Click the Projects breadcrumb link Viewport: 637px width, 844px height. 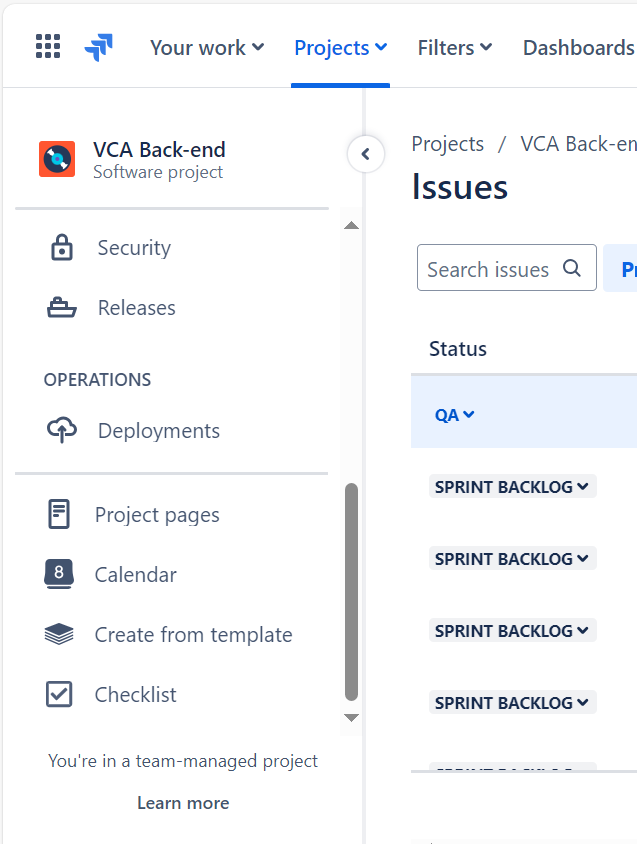447,144
